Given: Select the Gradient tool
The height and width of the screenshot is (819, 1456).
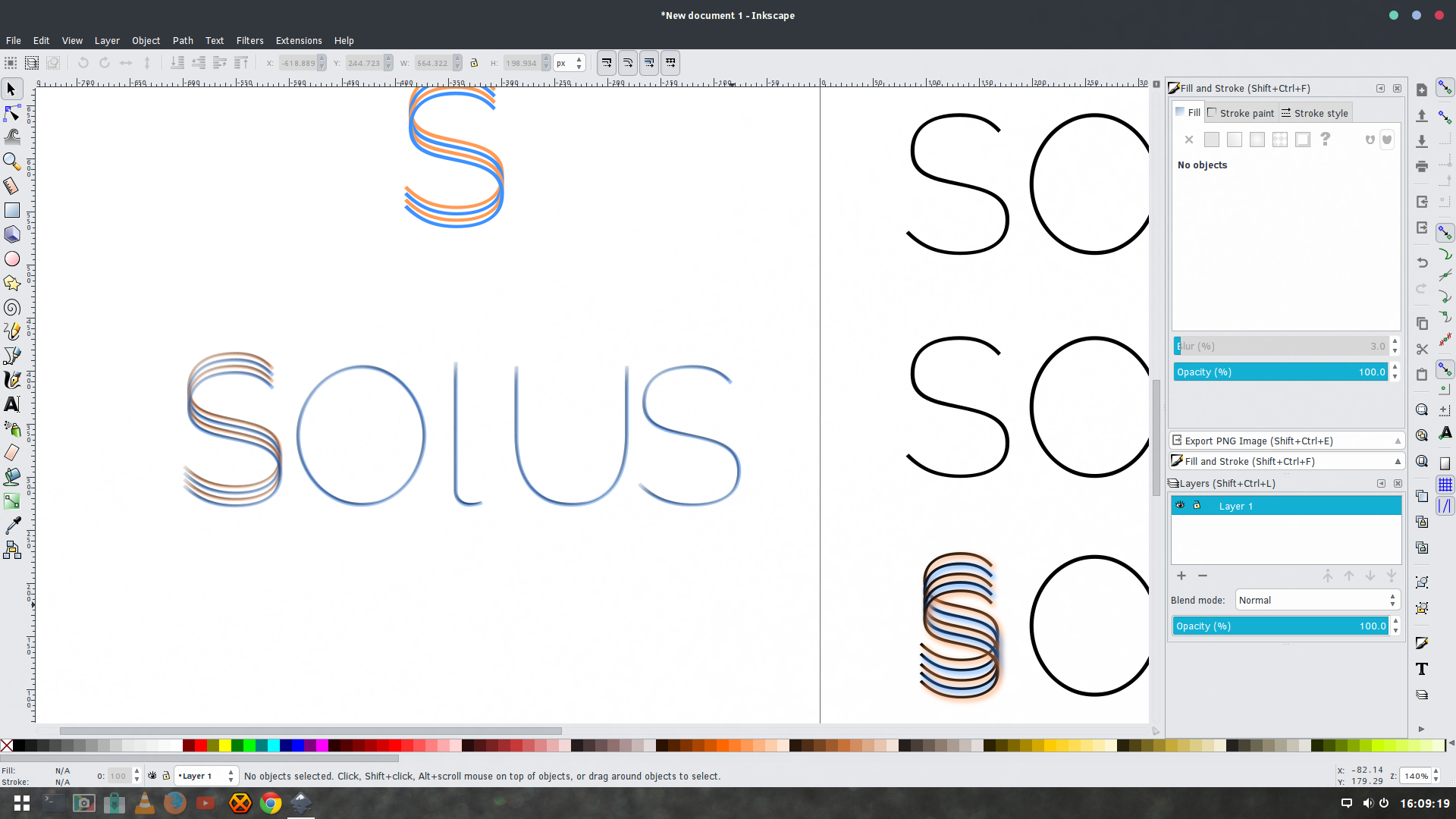Looking at the screenshot, I should [11, 501].
